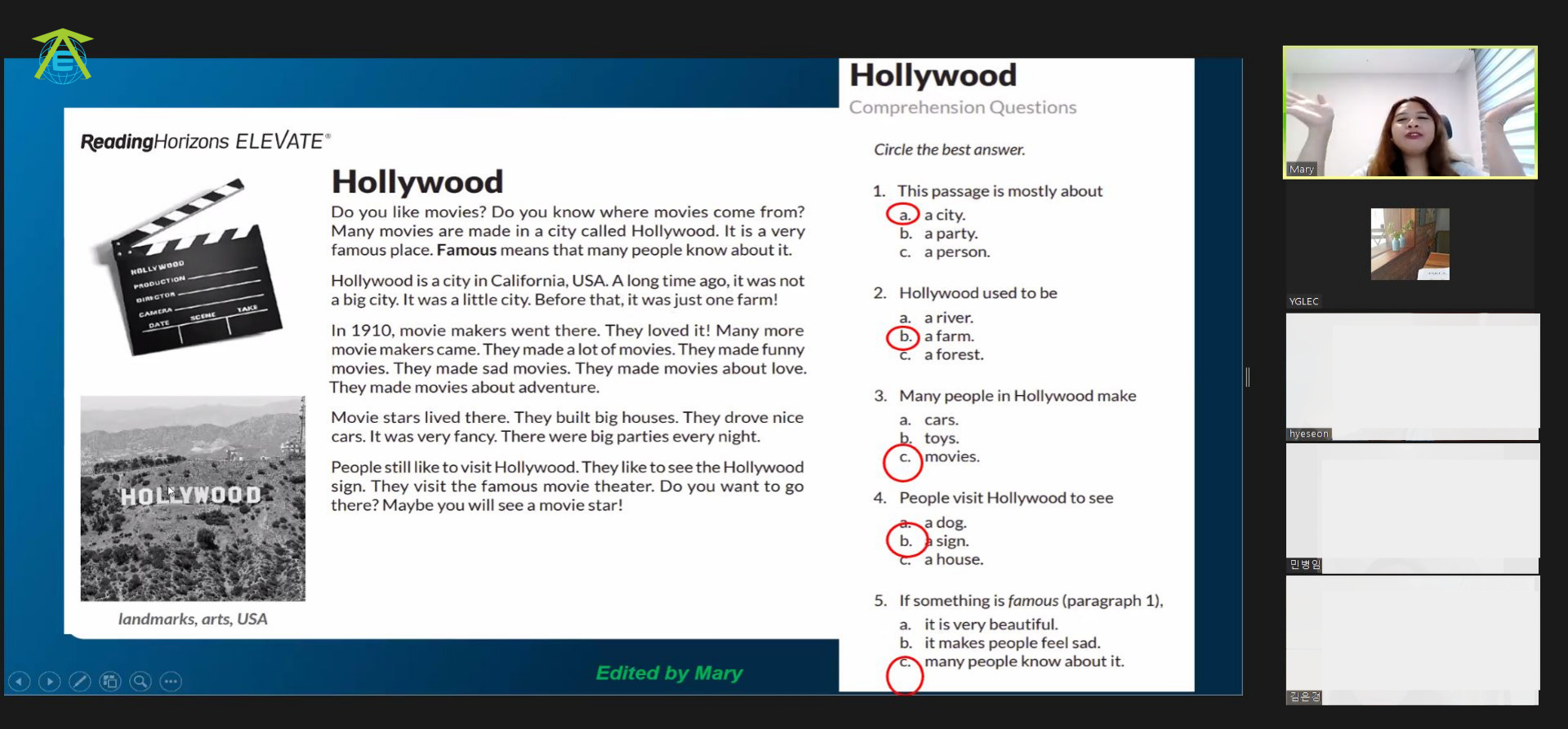Activate the slide zoom magnifier
The width and height of the screenshot is (1568, 729).
(x=140, y=681)
